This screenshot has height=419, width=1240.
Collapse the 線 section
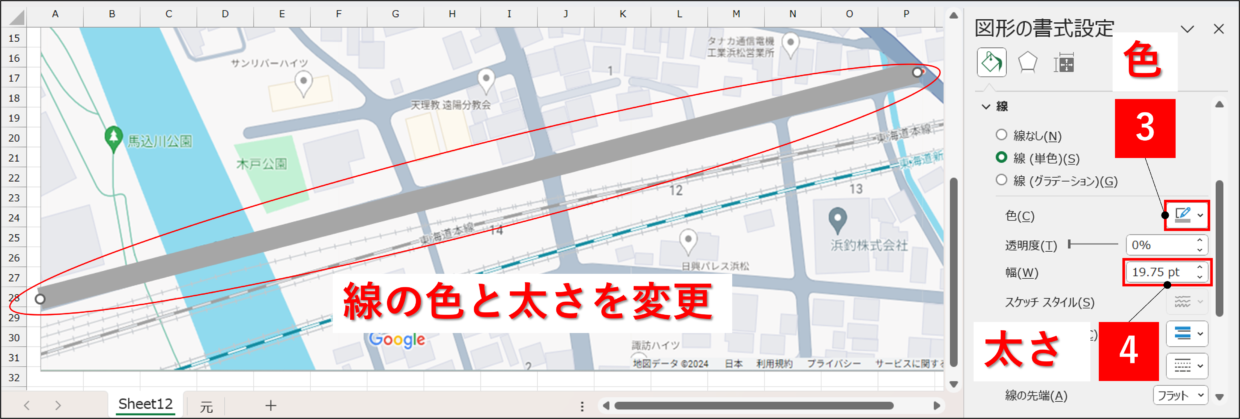988,106
